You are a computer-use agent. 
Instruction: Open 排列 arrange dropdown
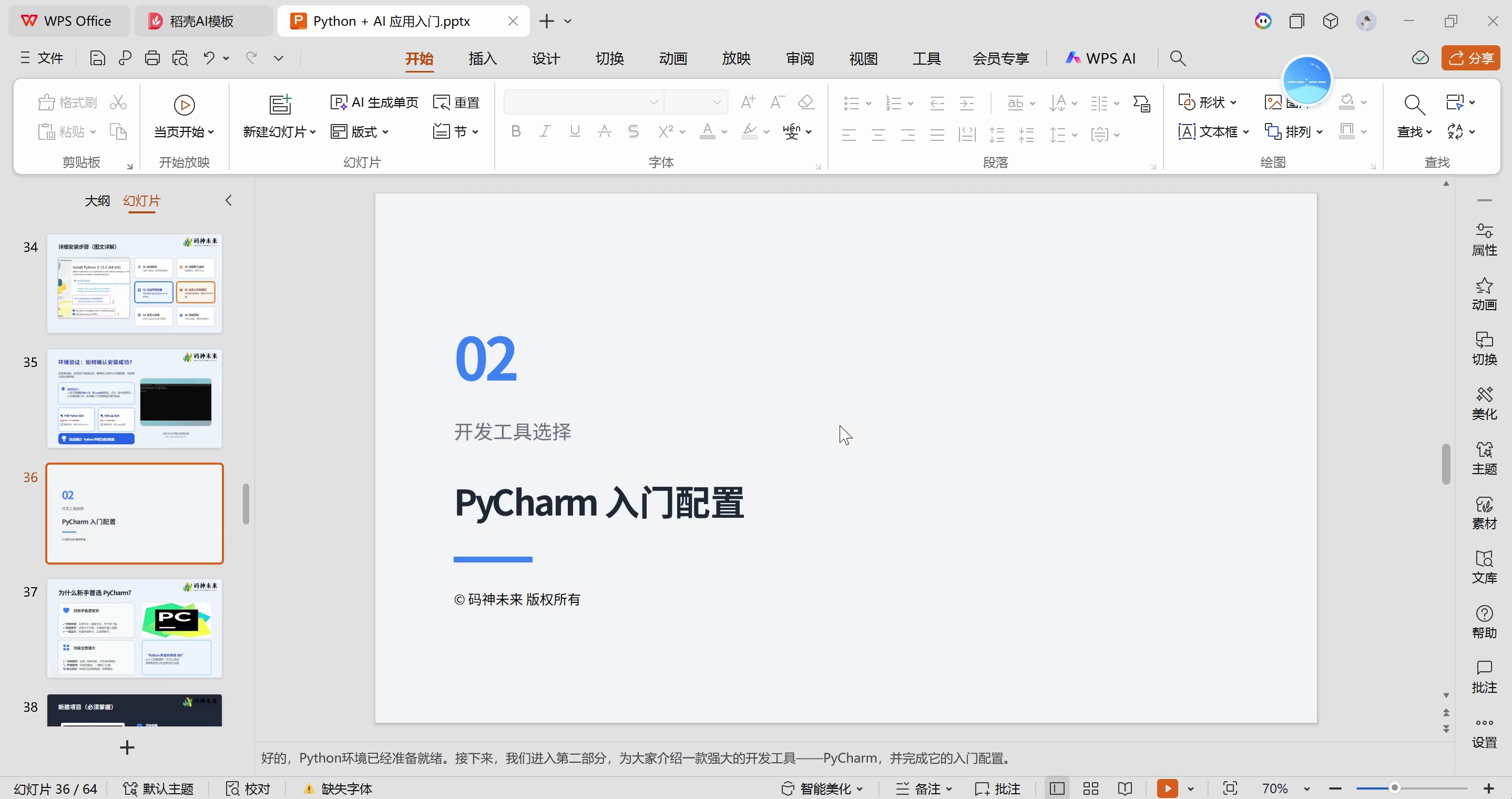coord(1294,131)
